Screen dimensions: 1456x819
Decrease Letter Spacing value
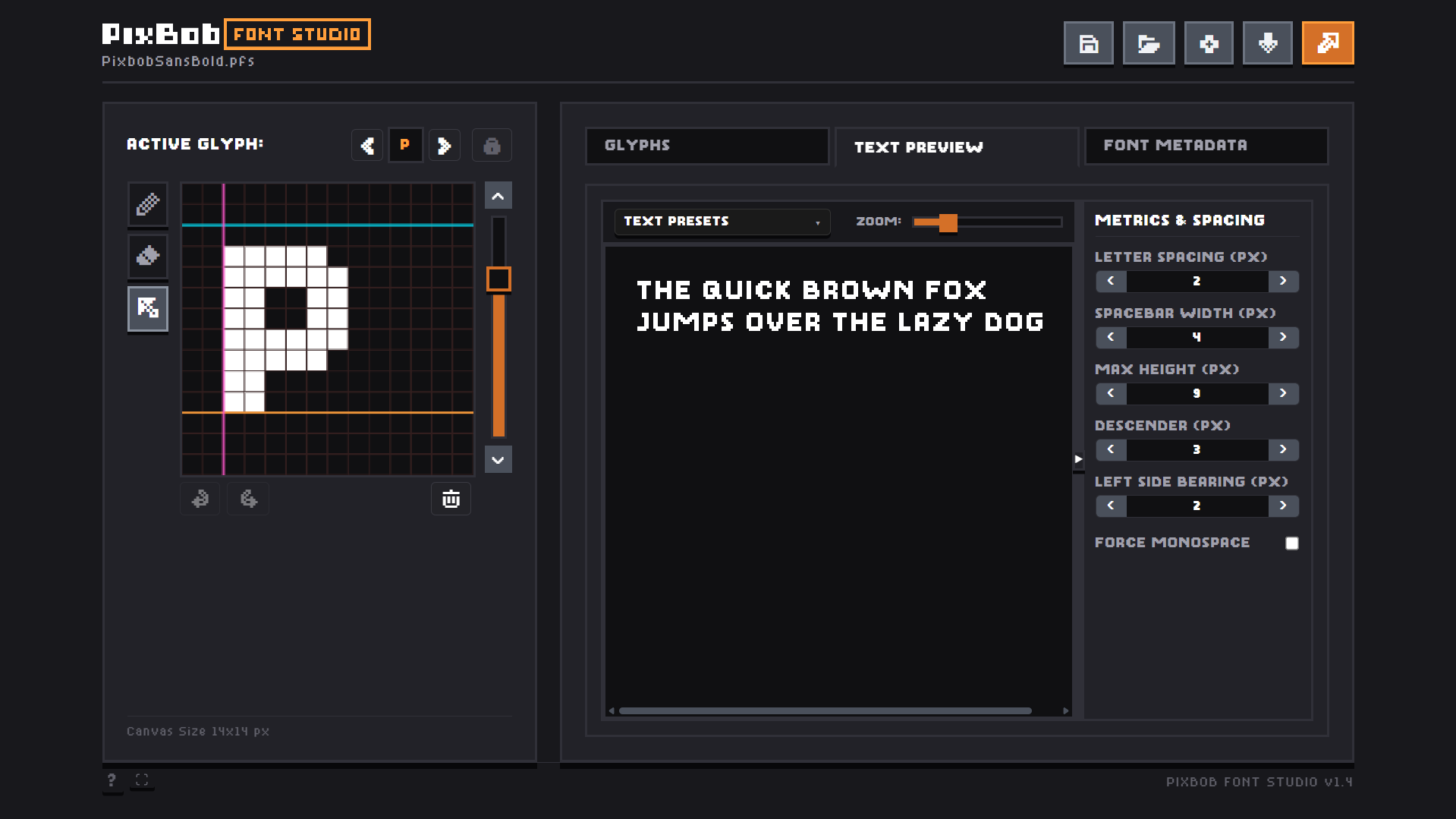pos(1111,281)
